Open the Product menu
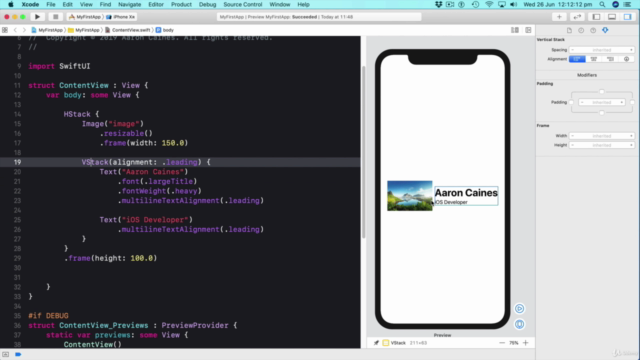Viewport: 640px width, 360px height. click(x=181, y=4)
